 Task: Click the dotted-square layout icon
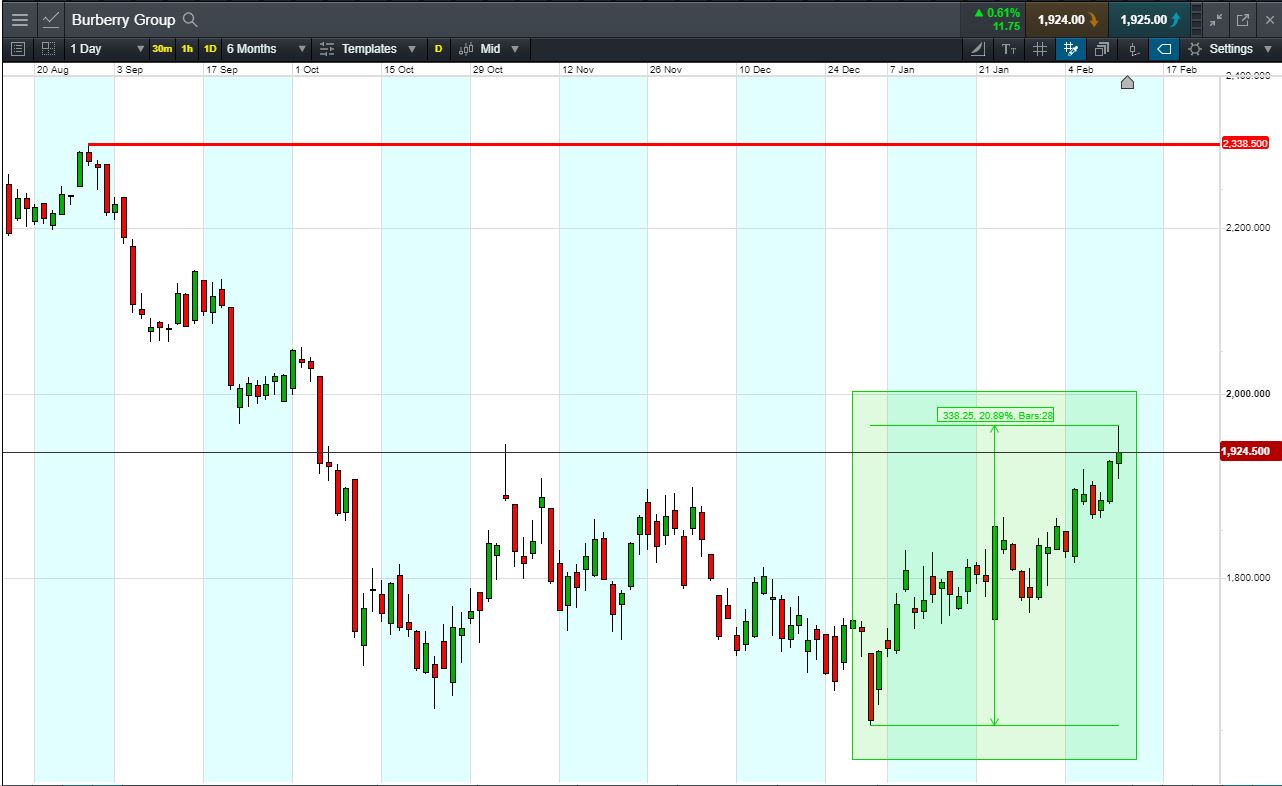coord(48,48)
